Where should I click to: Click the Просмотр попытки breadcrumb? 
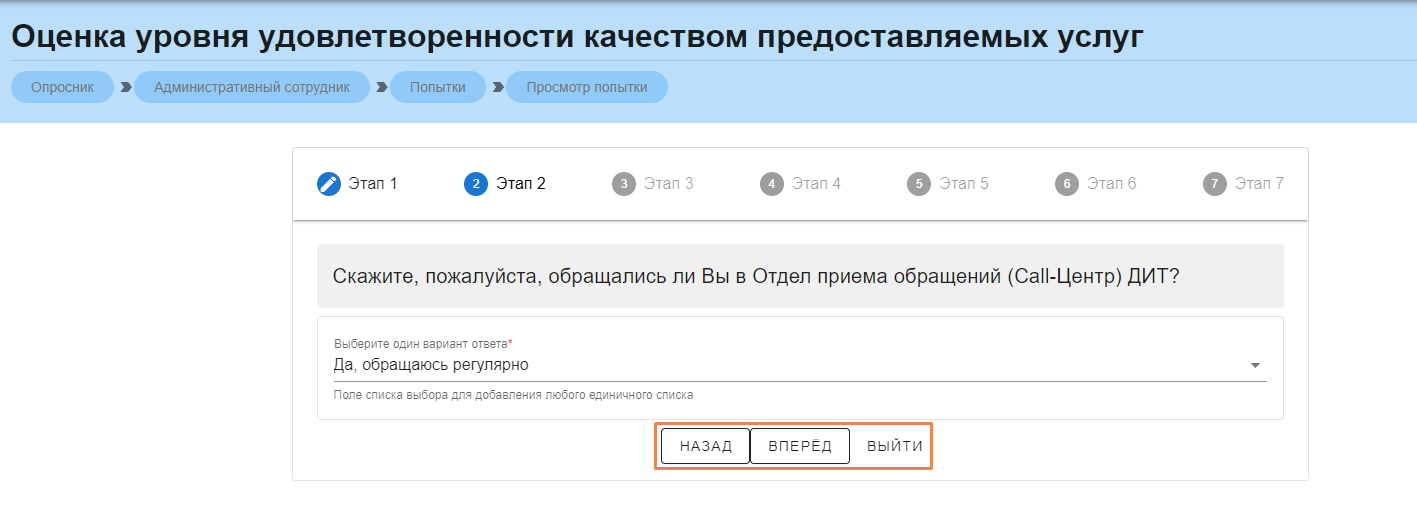tap(587, 87)
